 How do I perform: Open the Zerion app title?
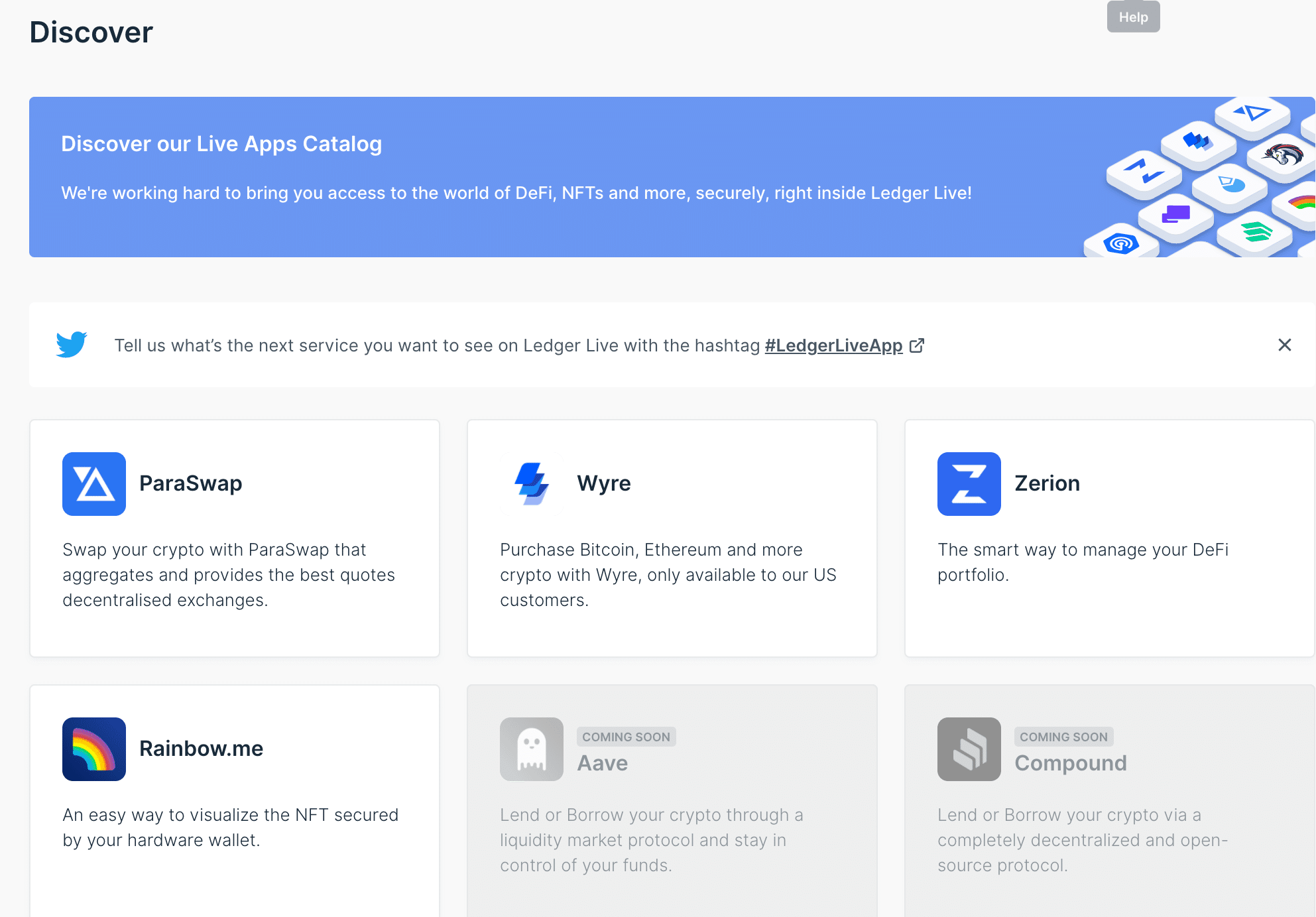coord(1047,483)
